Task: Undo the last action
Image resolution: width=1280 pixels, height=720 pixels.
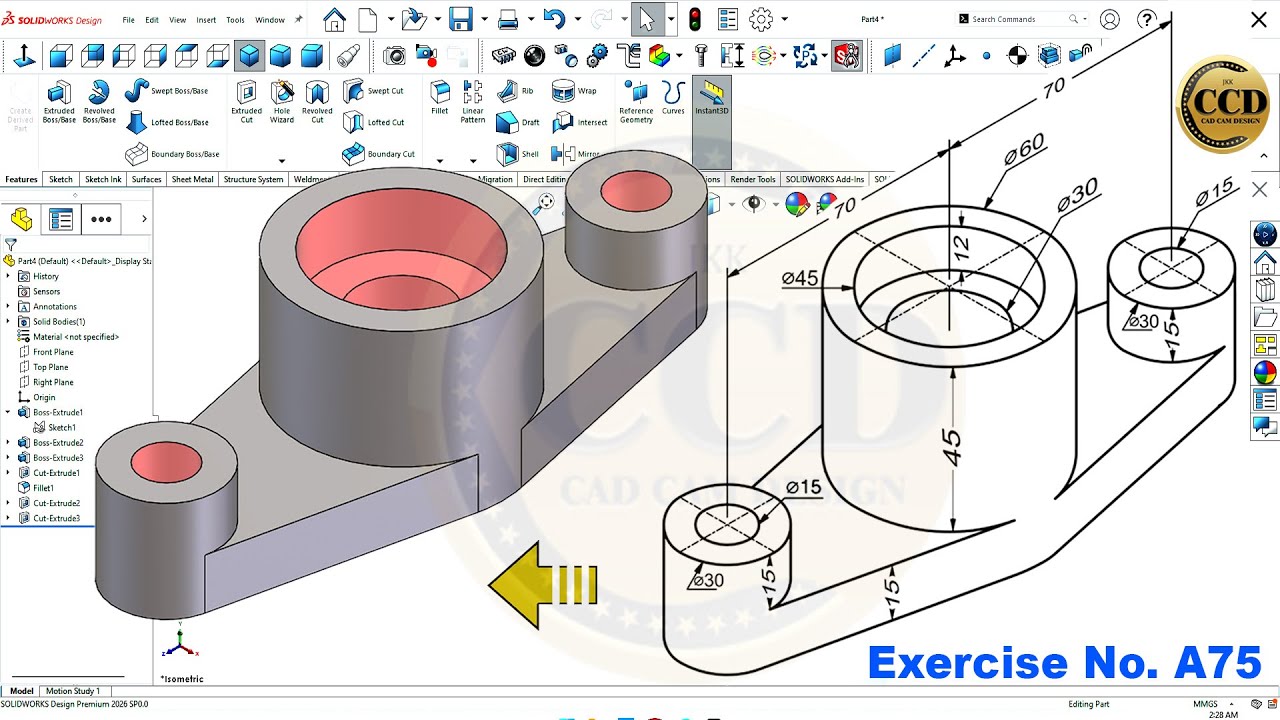Action: point(554,19)
